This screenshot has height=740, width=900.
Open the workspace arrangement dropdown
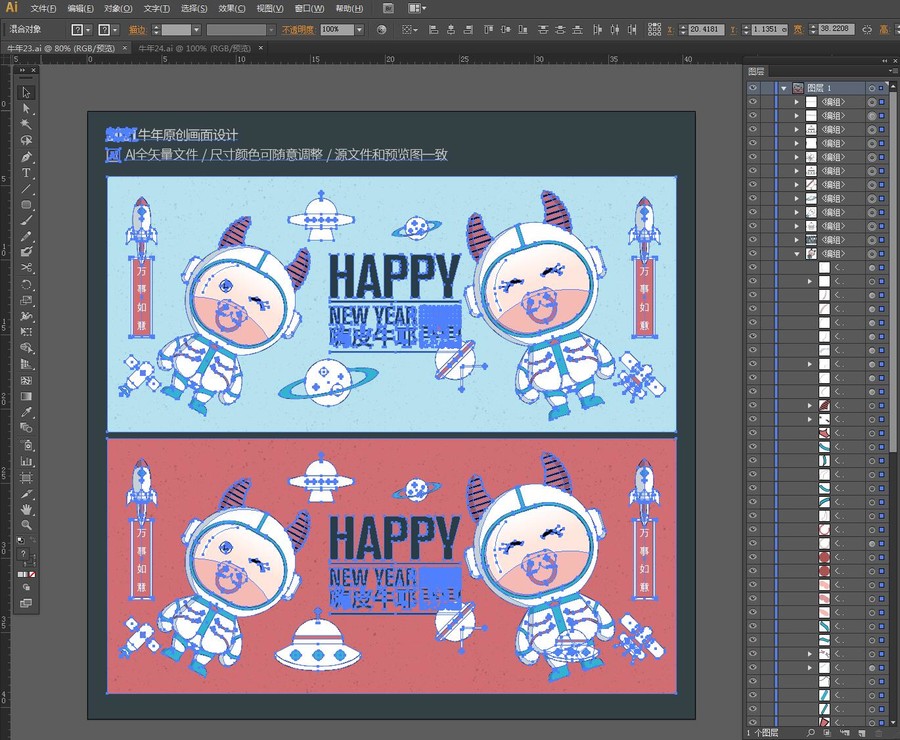pos(417,8)
